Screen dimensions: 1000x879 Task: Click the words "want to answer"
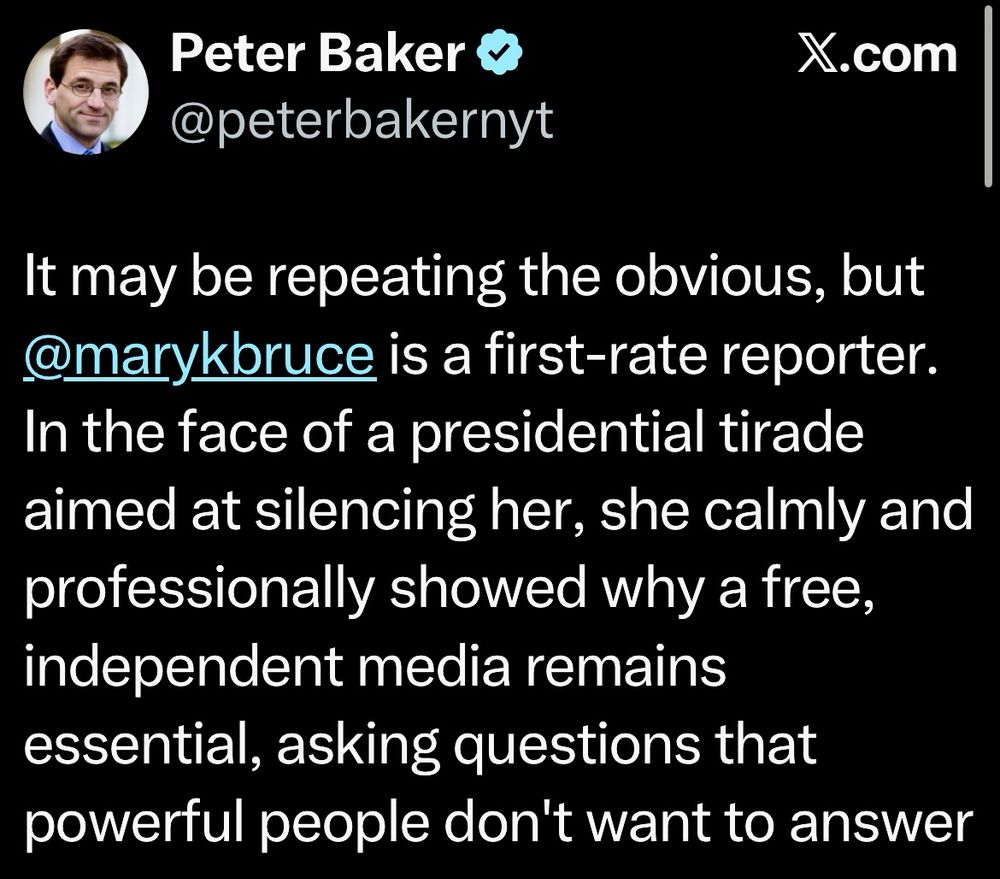(x=779, y=824)
